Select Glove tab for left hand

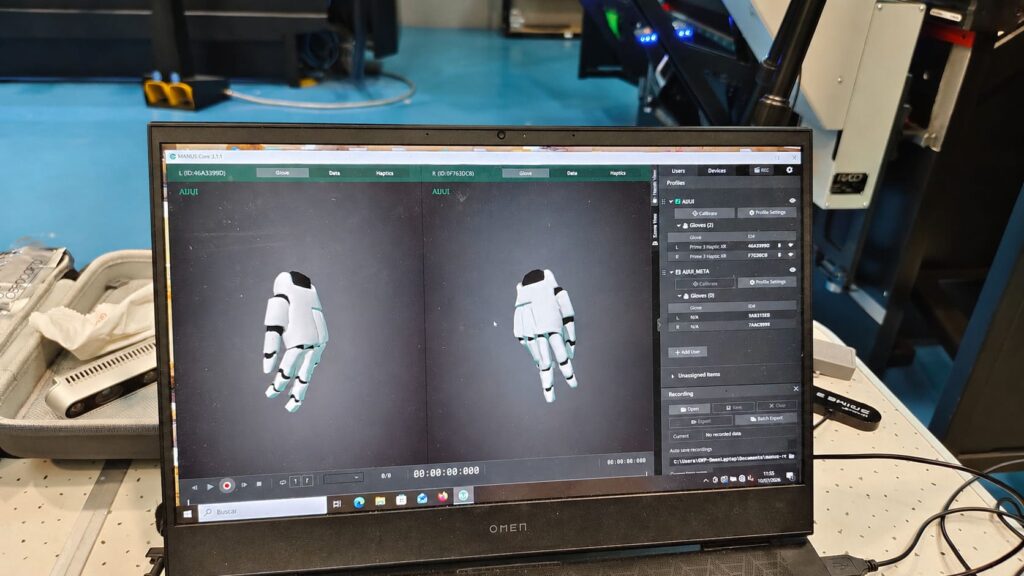[282, 173]
